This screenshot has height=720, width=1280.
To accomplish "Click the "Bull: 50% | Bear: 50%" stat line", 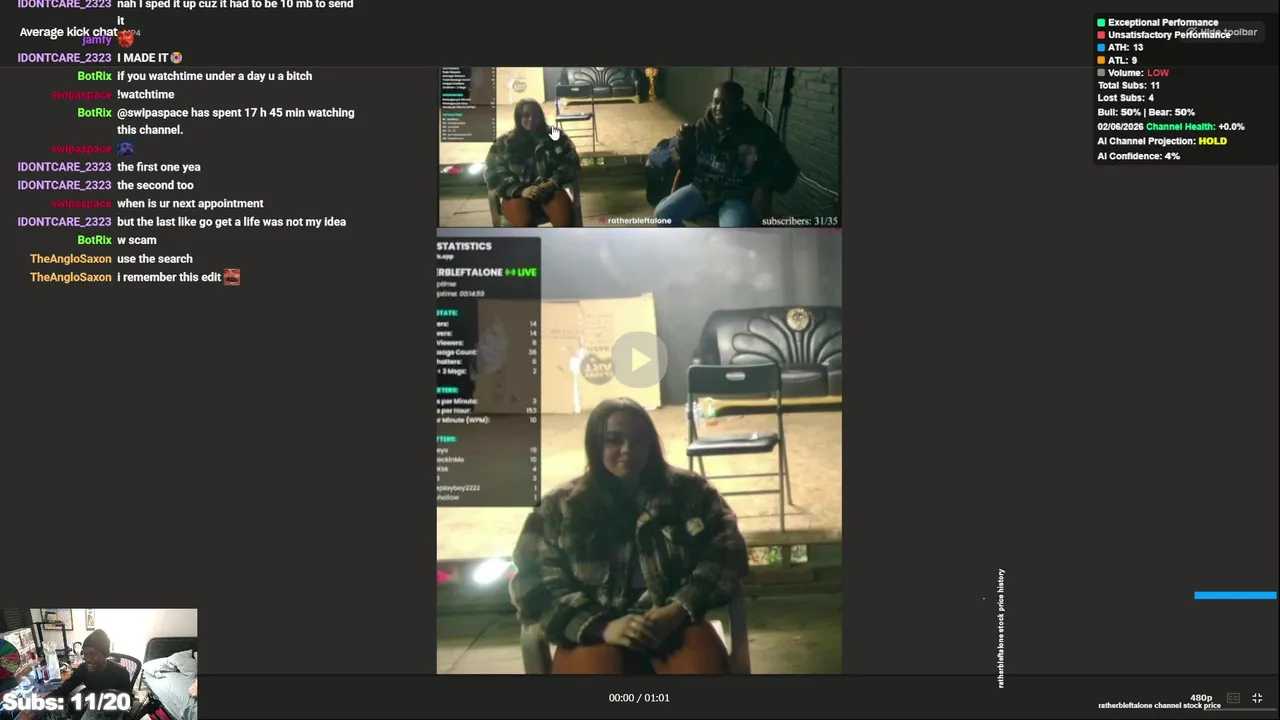I will [x=1146, y=112].
